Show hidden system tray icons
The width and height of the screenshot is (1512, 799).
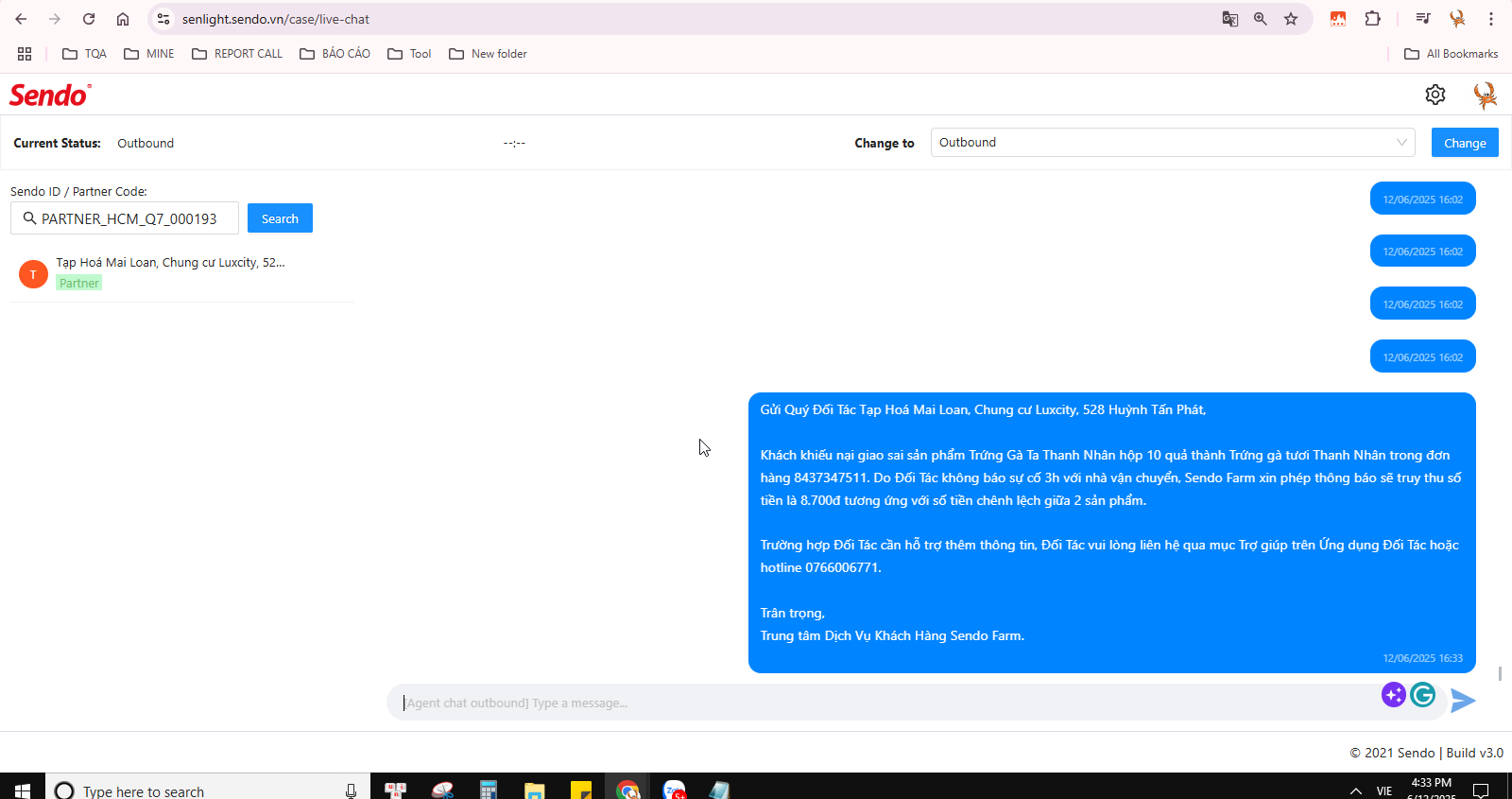tap(1355, 790)
